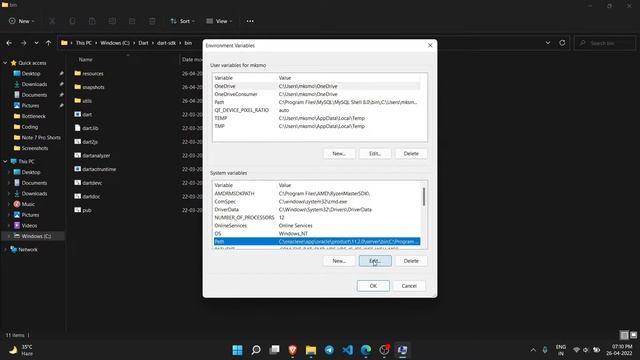
Task: Select NUMBER_OF_PROCESSORS row in System variables
Action: (317, 218)
